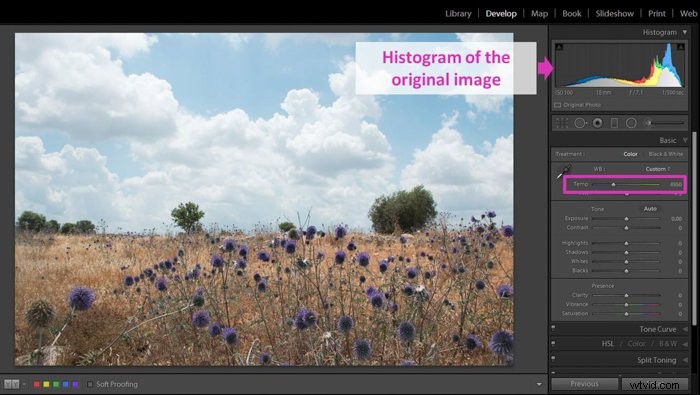This screenshot has height=395, width=700.
Task: Click the shadow clipping indicator in histogram
Action: (x=559, y=46)
